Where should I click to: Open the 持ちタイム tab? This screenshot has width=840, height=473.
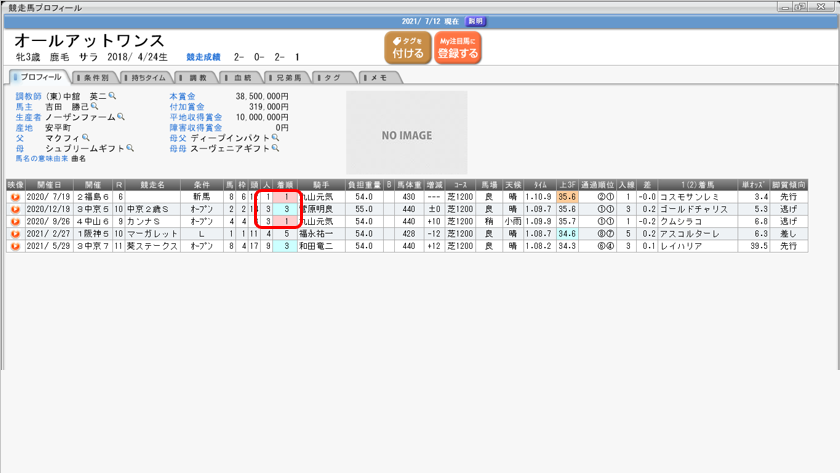pyautogui.click(x=150, y=77)
